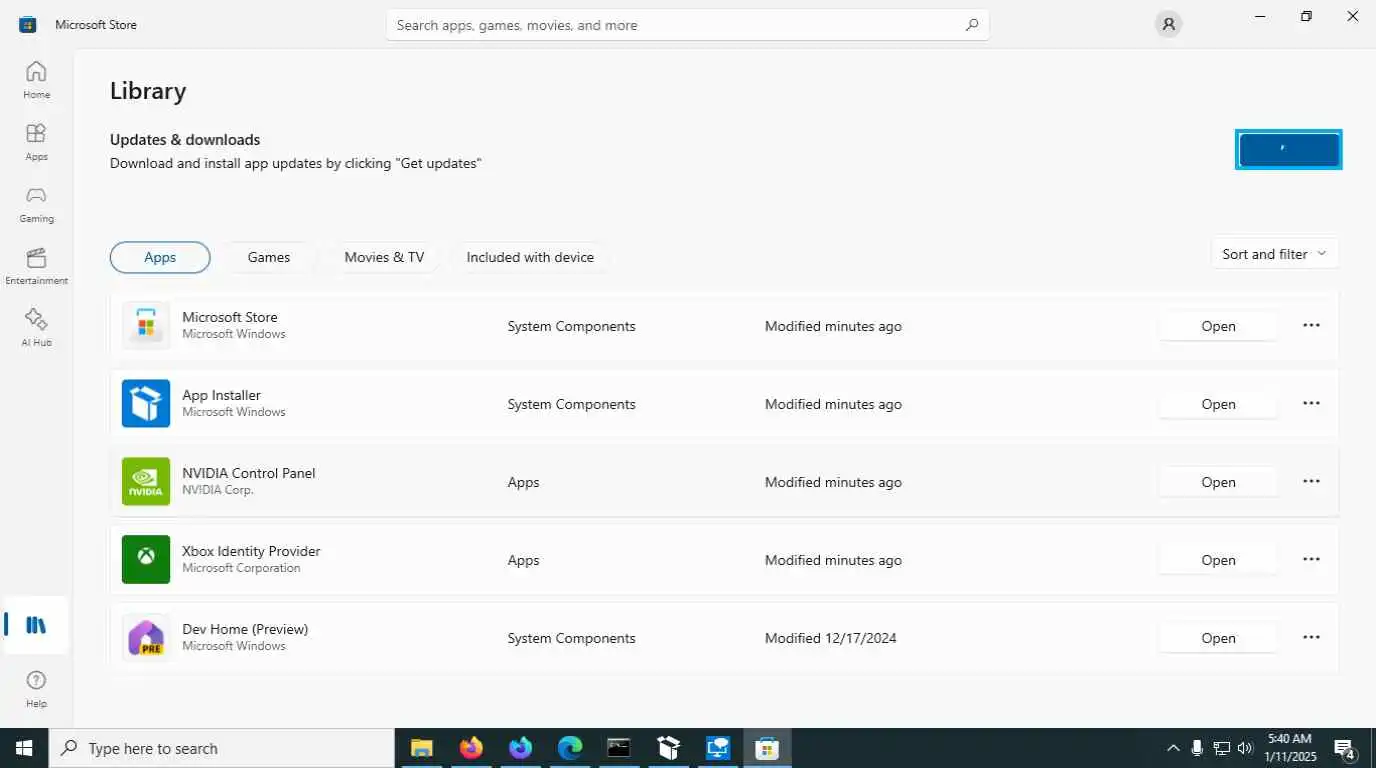Screen dimensions: 1376x768
Task: Open Xbox Identity Provider
Action: [1218, 560]
